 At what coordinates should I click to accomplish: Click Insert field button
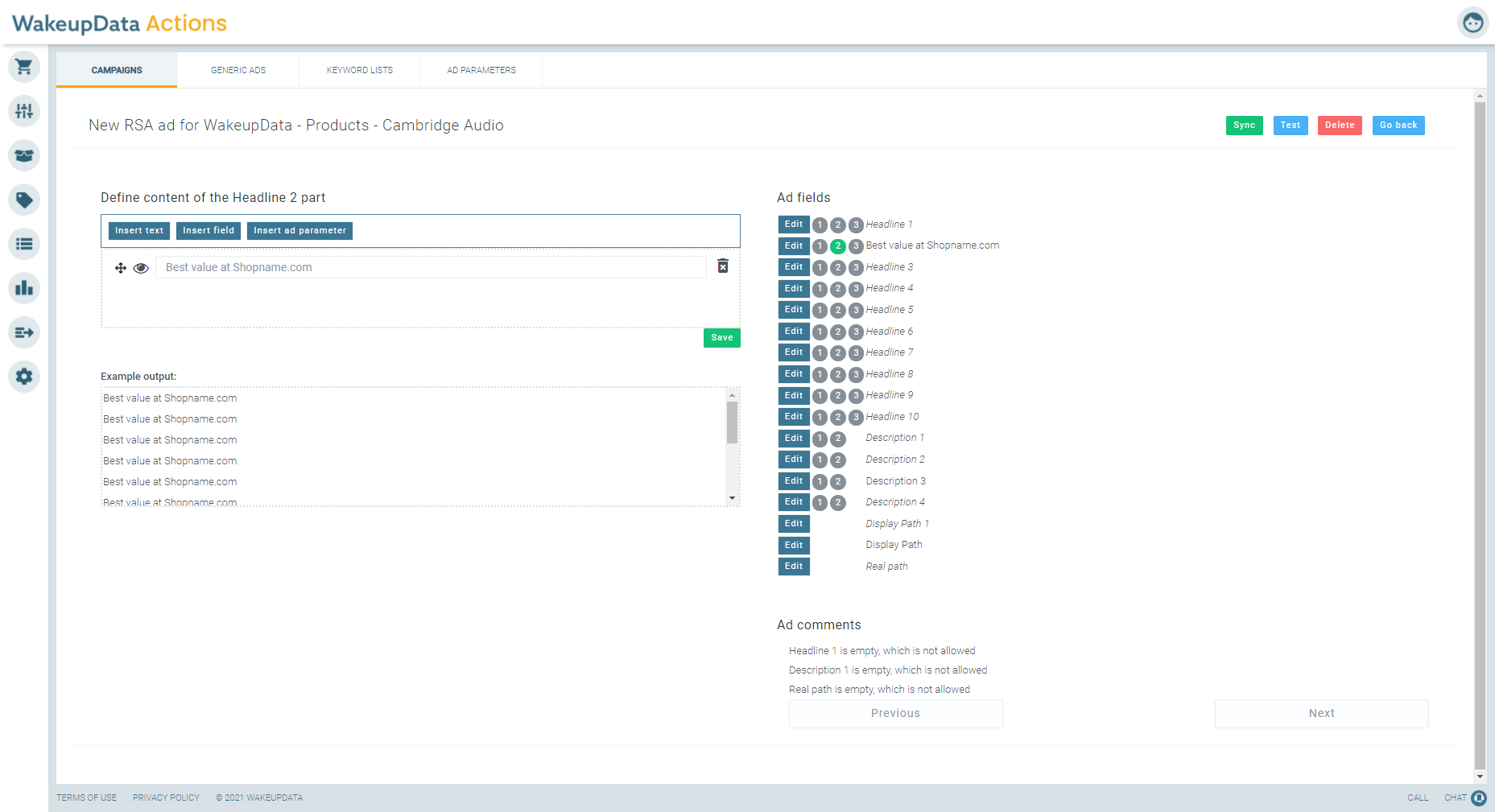(x=209, y=231)
